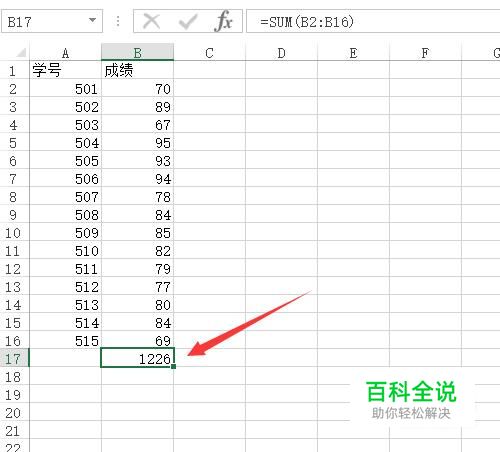Select column D header

(x=281, y=53)
